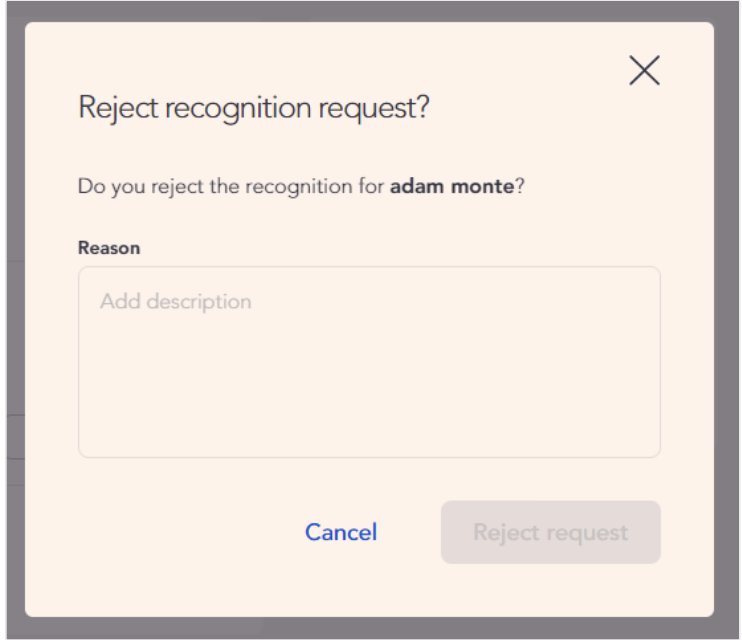Confirm rejection via Reject request

tap(550, 532)
